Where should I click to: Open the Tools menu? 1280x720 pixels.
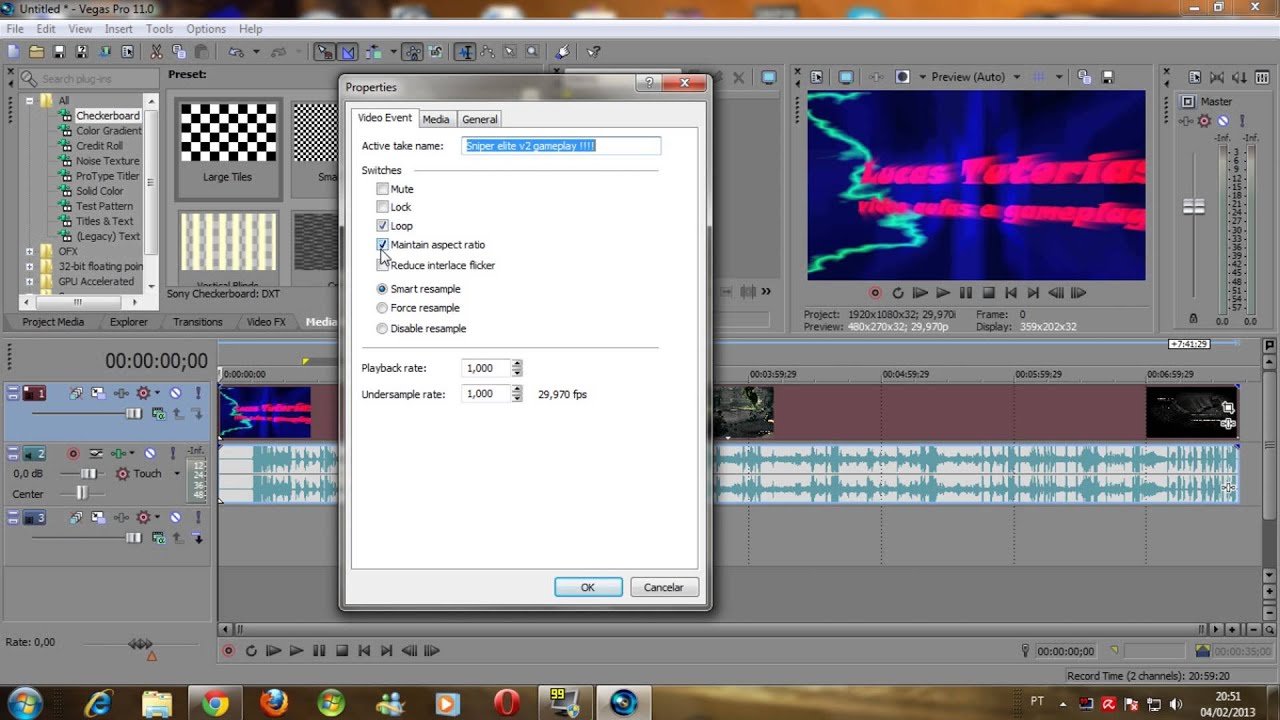point(159,29)
